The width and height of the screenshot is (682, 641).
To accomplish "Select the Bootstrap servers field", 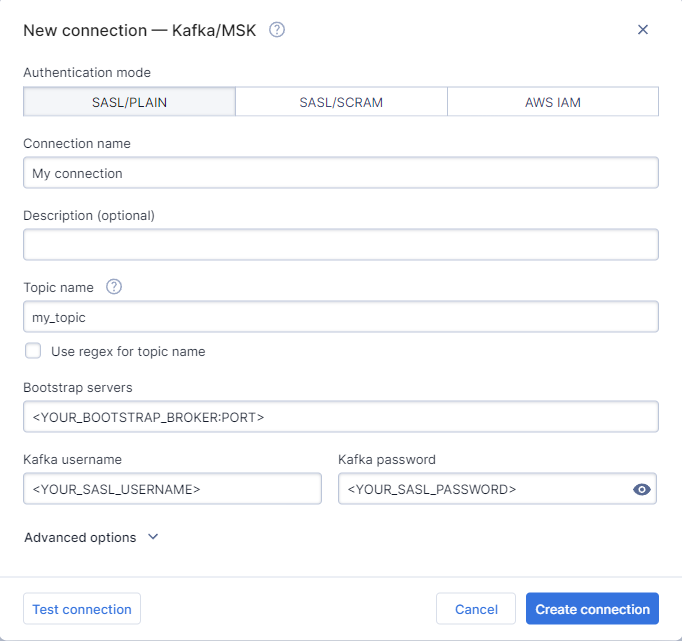I will point(340,417).
